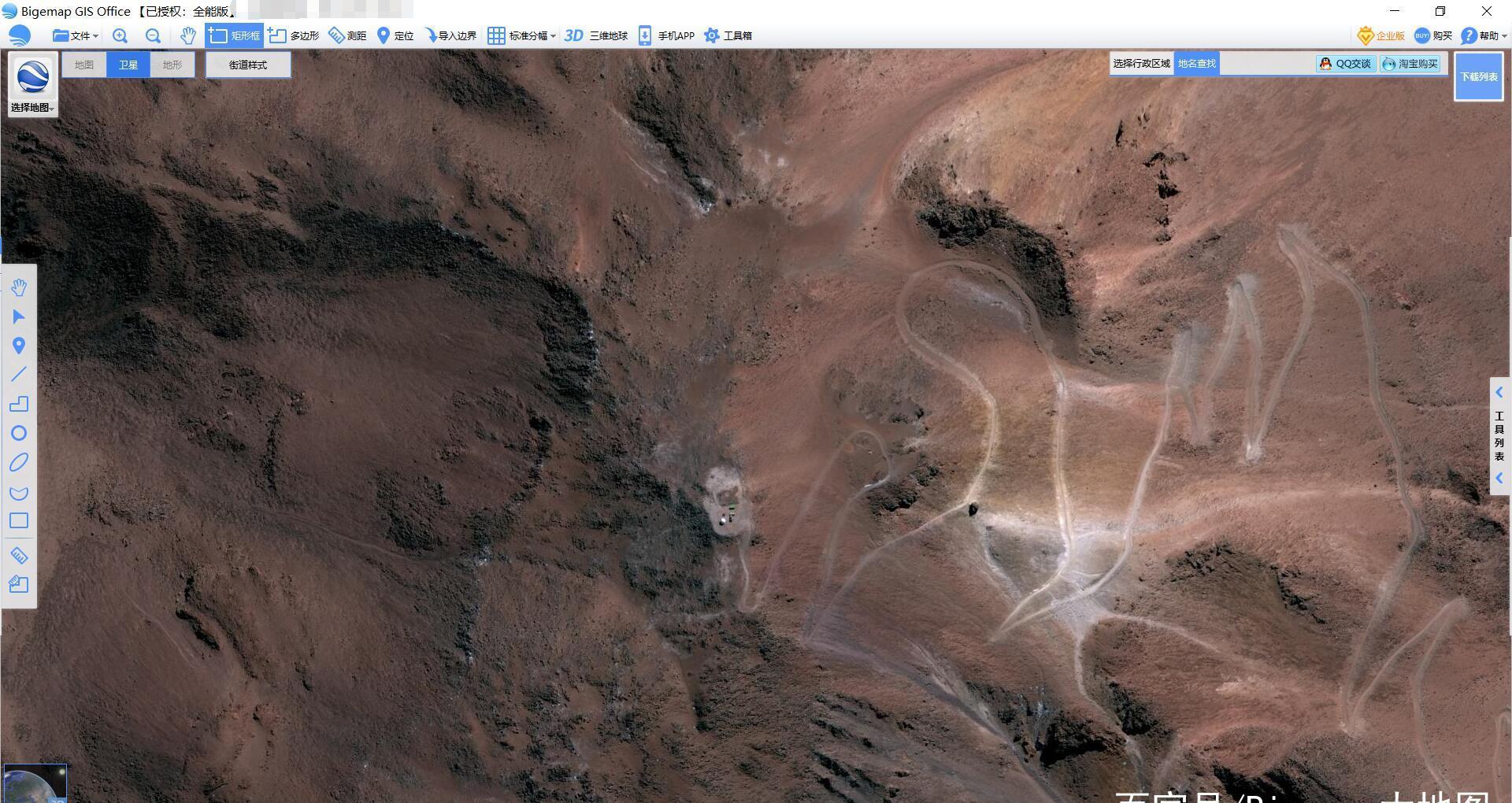
Task: Select the arrow pointer tool in sidebar
Action: pyautogui.click(x=19, y=316)
